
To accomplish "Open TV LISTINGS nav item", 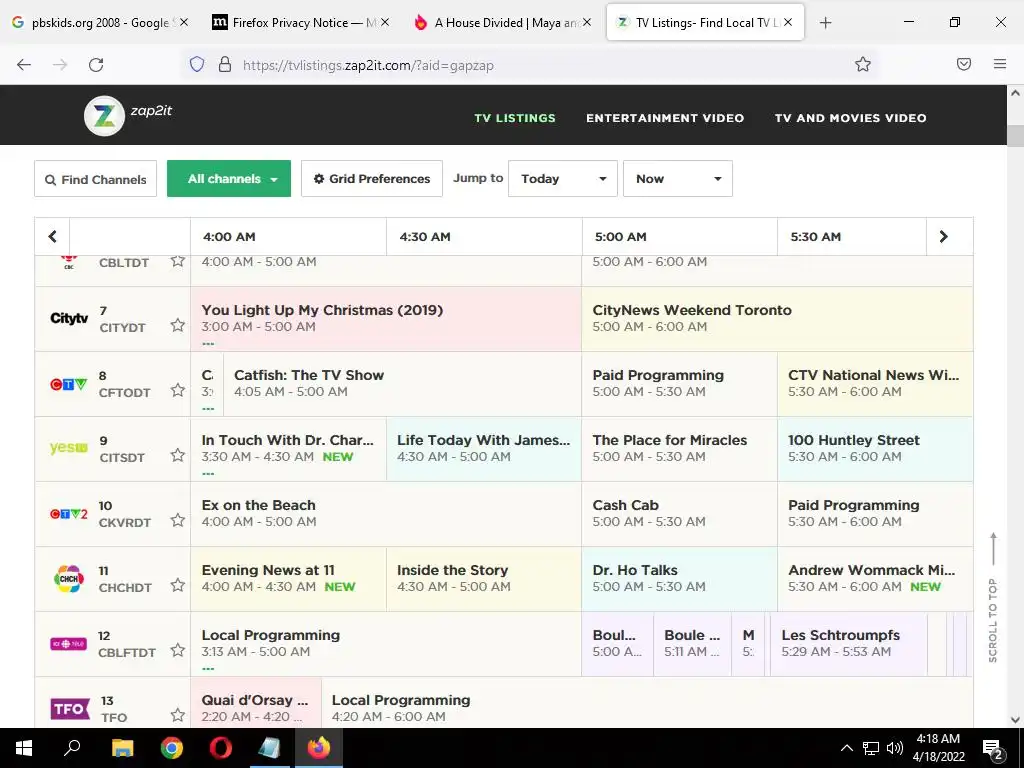I will tap(515, 118).
